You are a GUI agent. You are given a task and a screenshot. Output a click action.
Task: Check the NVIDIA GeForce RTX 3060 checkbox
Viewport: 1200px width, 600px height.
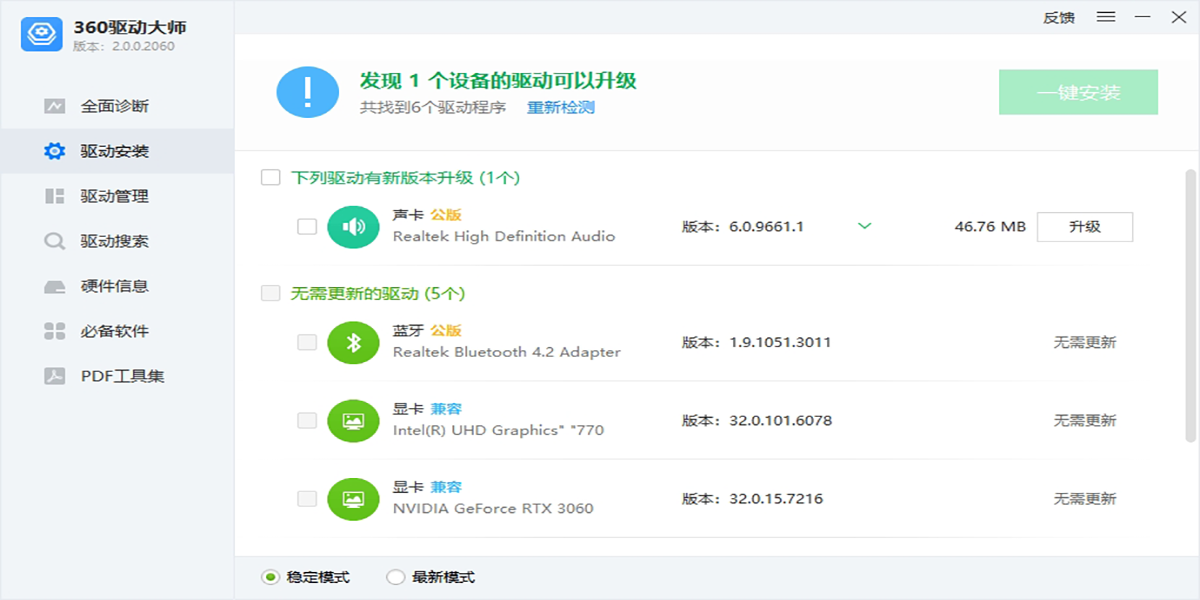(307, 499)
